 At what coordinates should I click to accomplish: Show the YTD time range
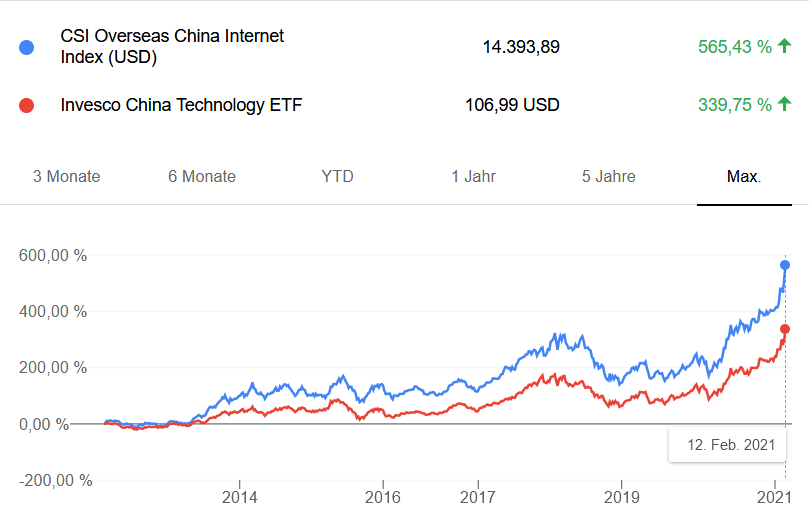click(x=337, y=177)
